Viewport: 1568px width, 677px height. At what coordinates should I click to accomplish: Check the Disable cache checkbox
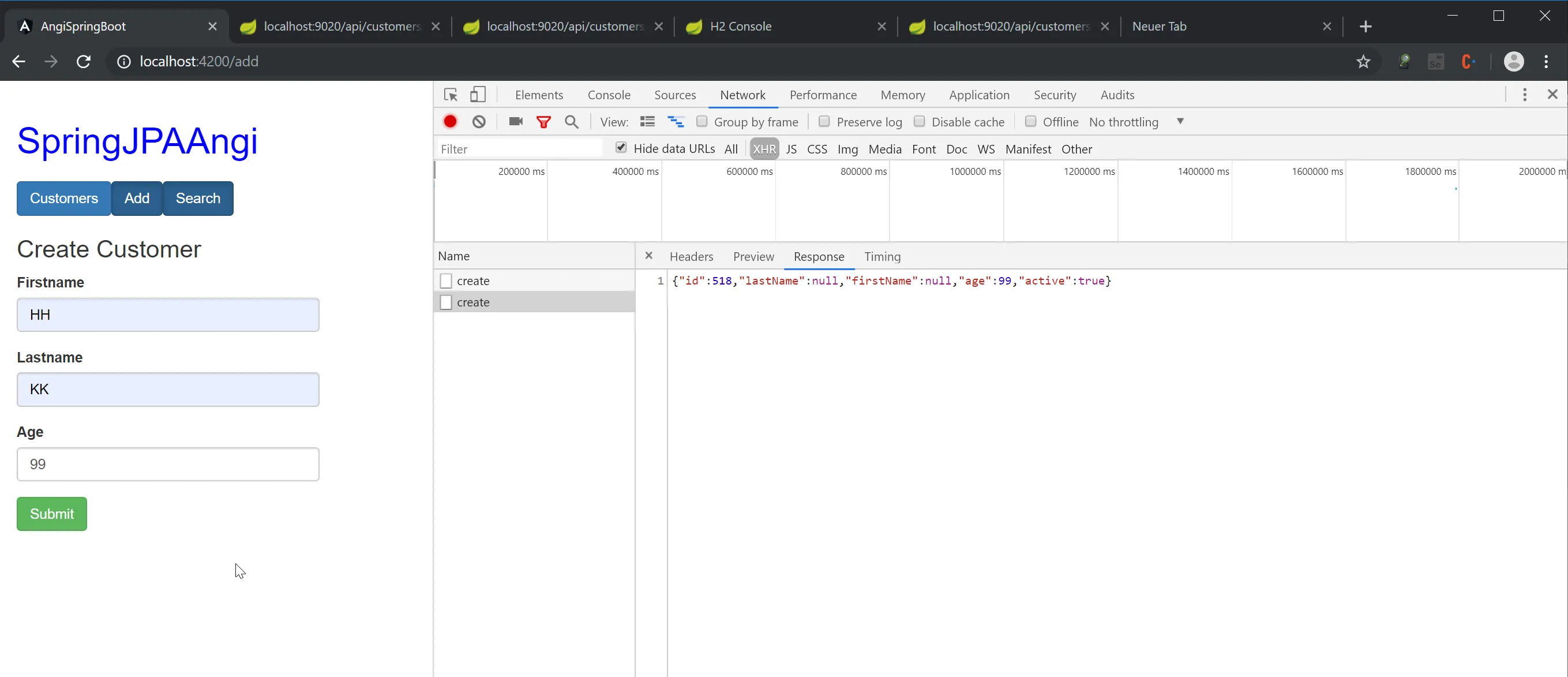[x=919, y=122]
